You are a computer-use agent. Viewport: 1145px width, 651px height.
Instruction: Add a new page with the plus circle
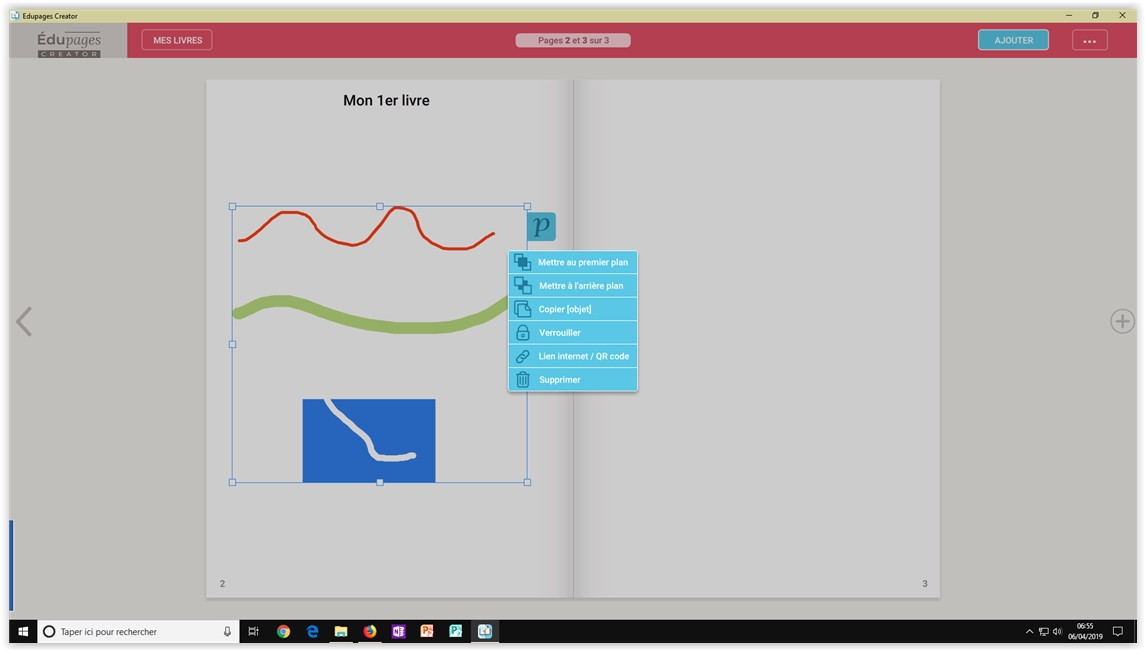click(x=1122, y=321)
